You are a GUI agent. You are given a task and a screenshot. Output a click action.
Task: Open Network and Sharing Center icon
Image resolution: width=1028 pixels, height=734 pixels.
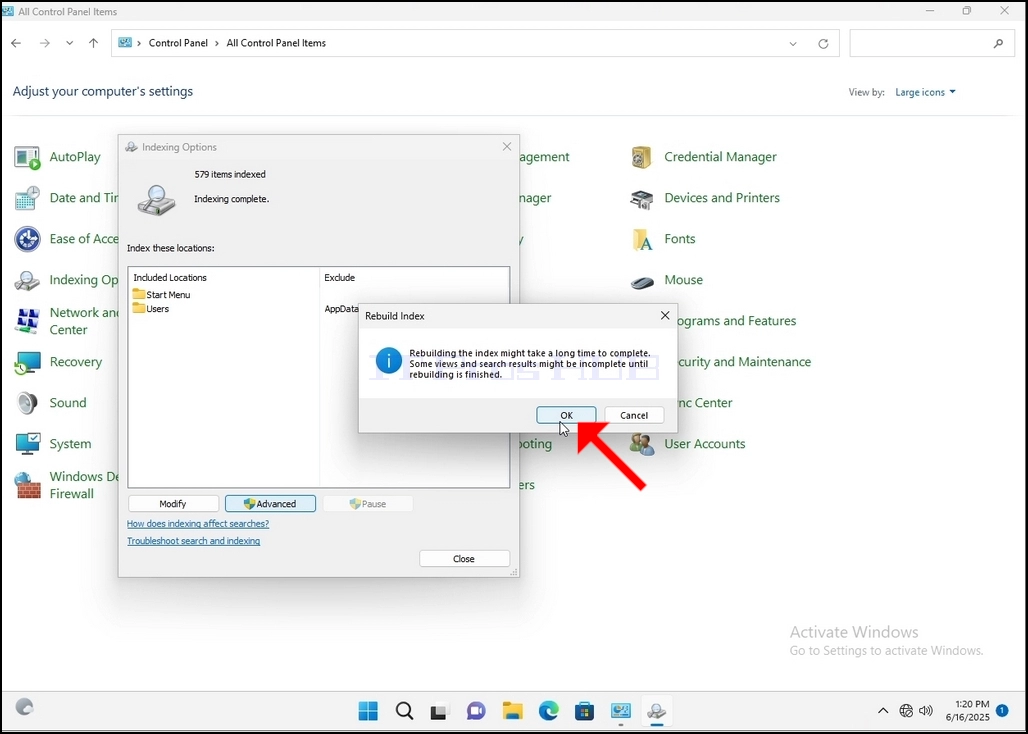pos(27,321)
